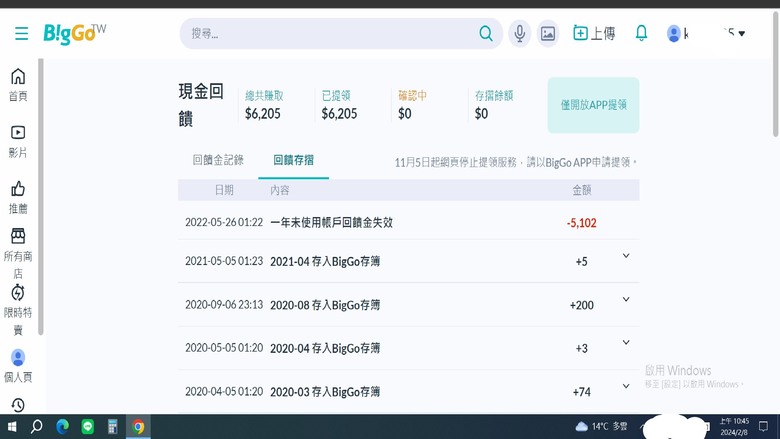Start voice search with microphone icon

tap(519, 33)
